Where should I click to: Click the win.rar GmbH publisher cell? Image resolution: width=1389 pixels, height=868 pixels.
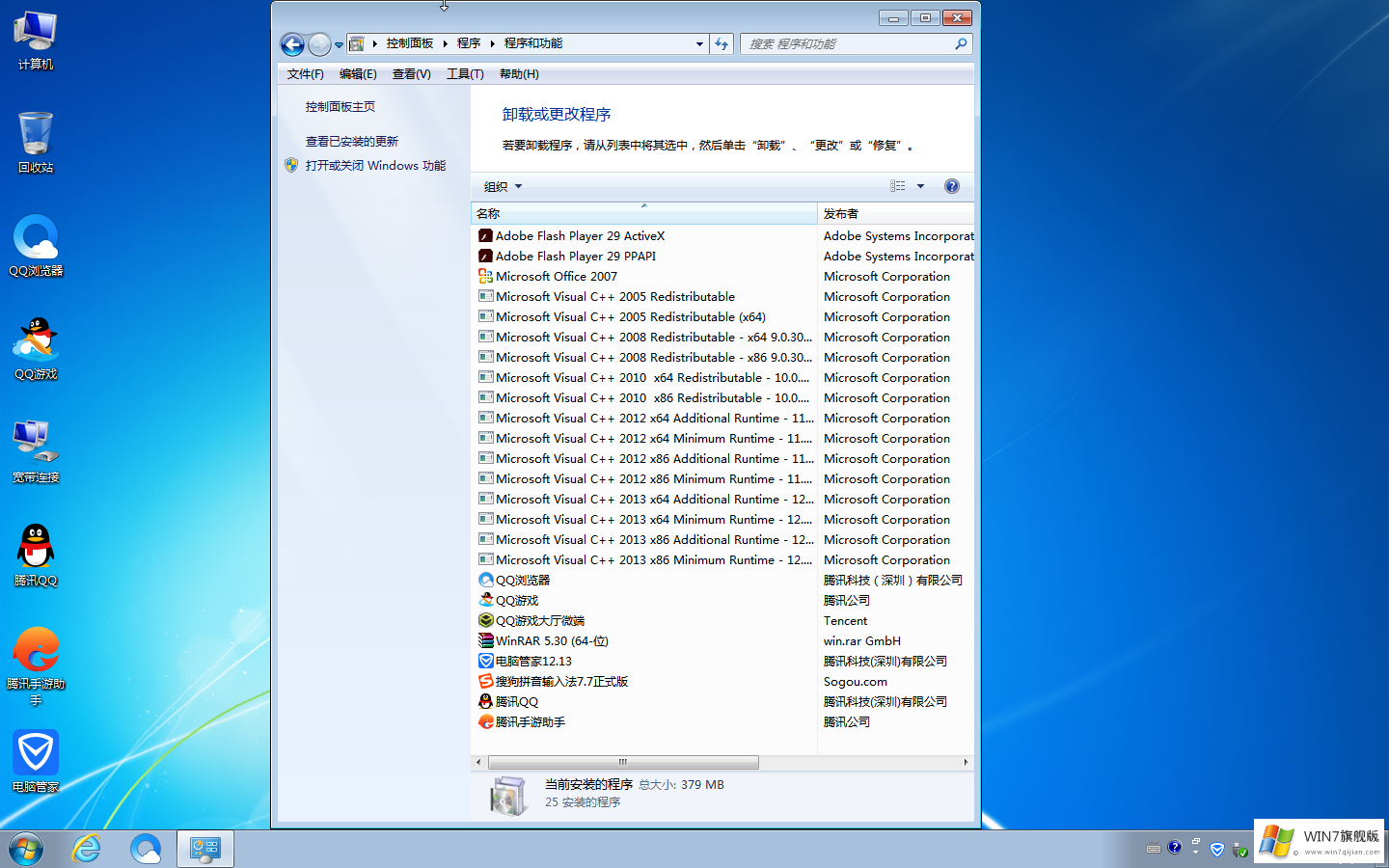pyautogui.click(x=862, y=640)
